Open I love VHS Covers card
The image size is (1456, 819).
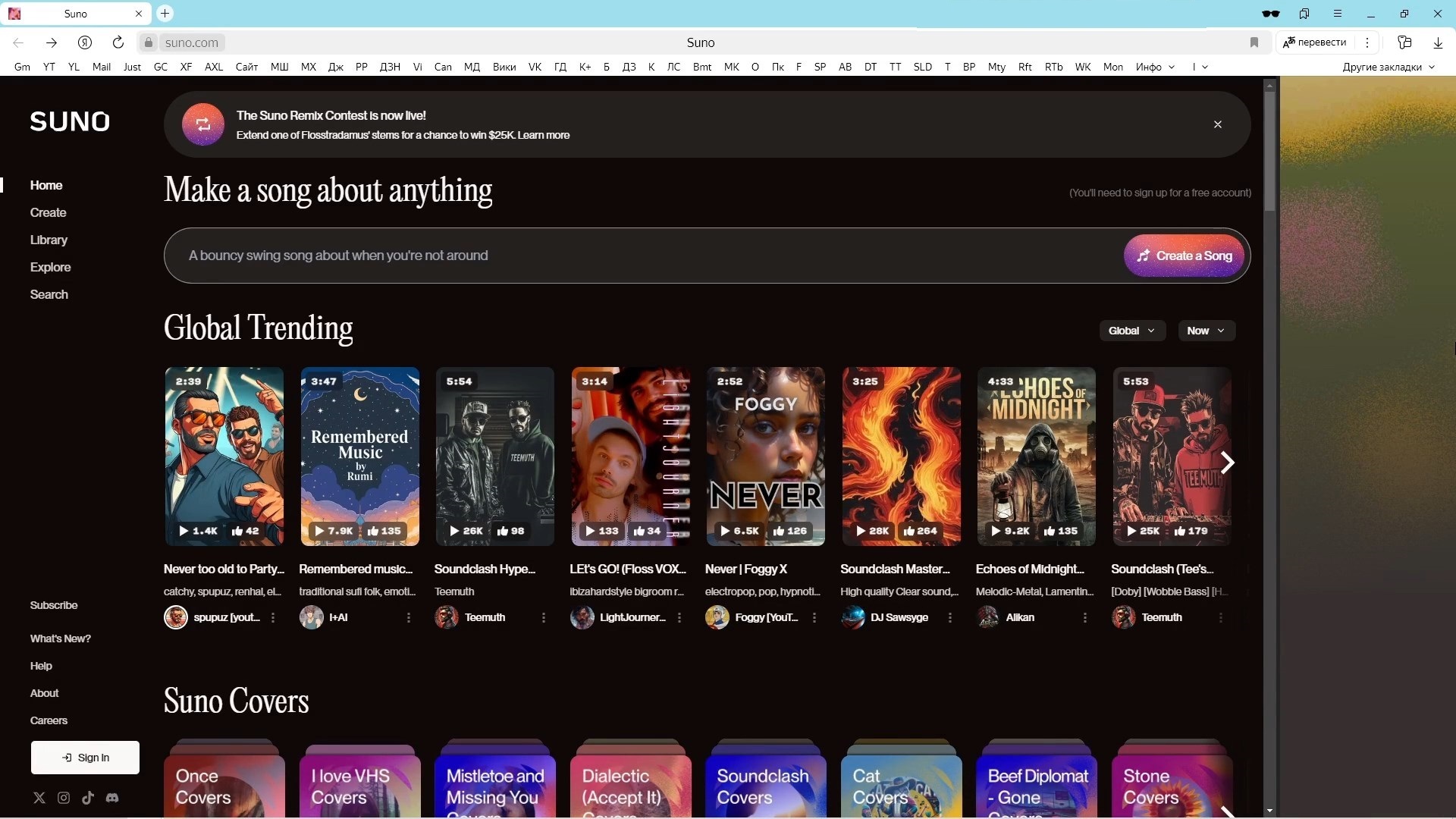coord(359,781)
